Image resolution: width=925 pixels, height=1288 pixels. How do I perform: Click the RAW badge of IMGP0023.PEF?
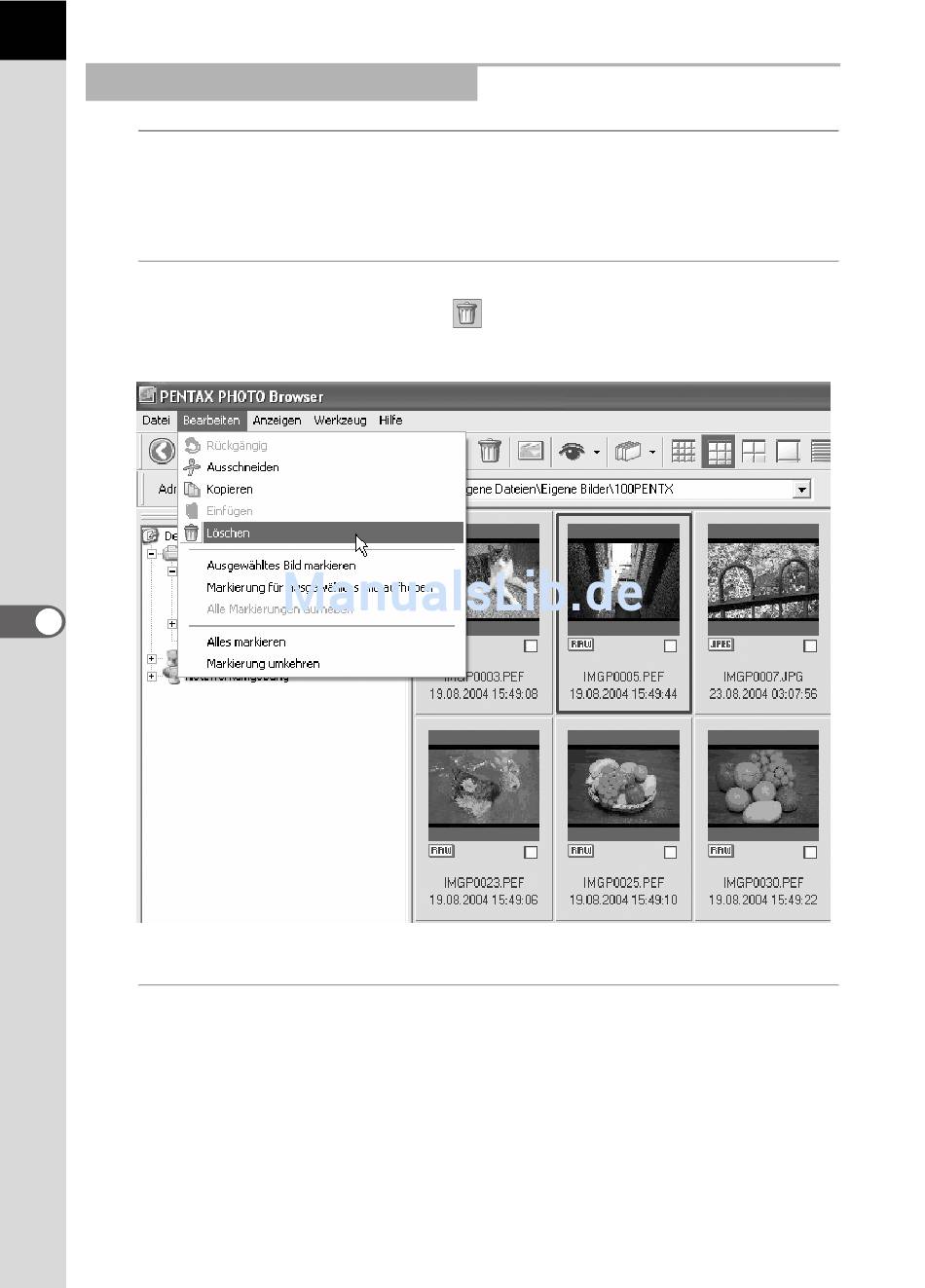tap(441, 851)
